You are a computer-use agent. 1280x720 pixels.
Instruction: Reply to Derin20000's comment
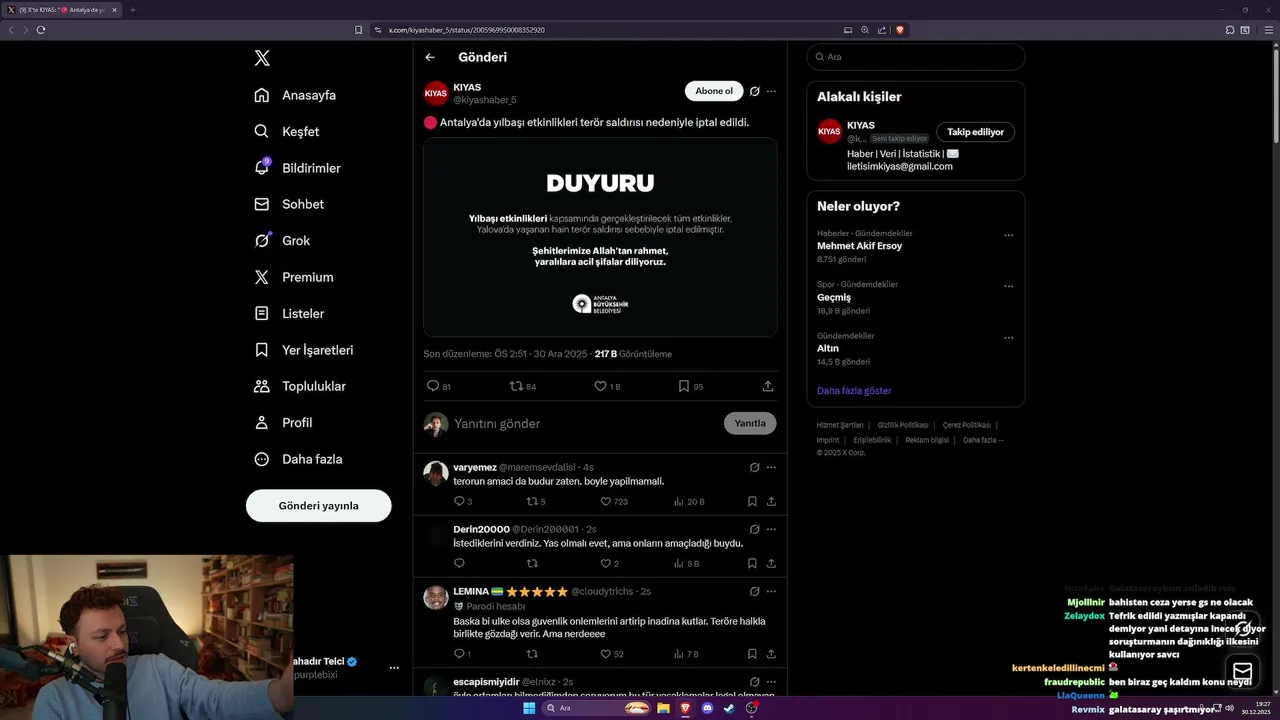[x=460, y=563]
